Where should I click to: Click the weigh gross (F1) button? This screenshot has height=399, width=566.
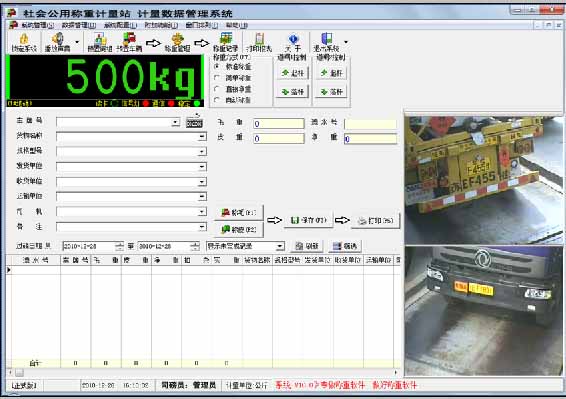[239, 213]
